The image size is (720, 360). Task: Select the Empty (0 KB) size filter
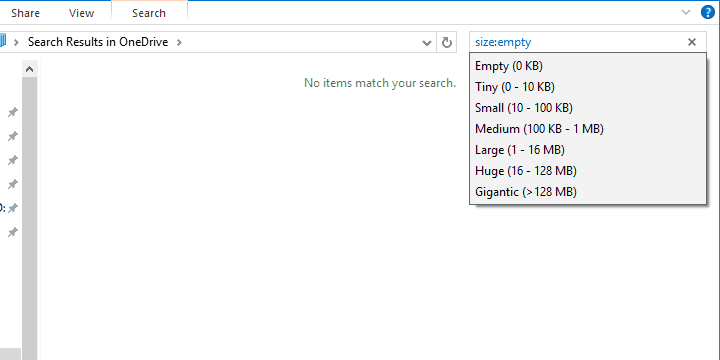[588, 66]
